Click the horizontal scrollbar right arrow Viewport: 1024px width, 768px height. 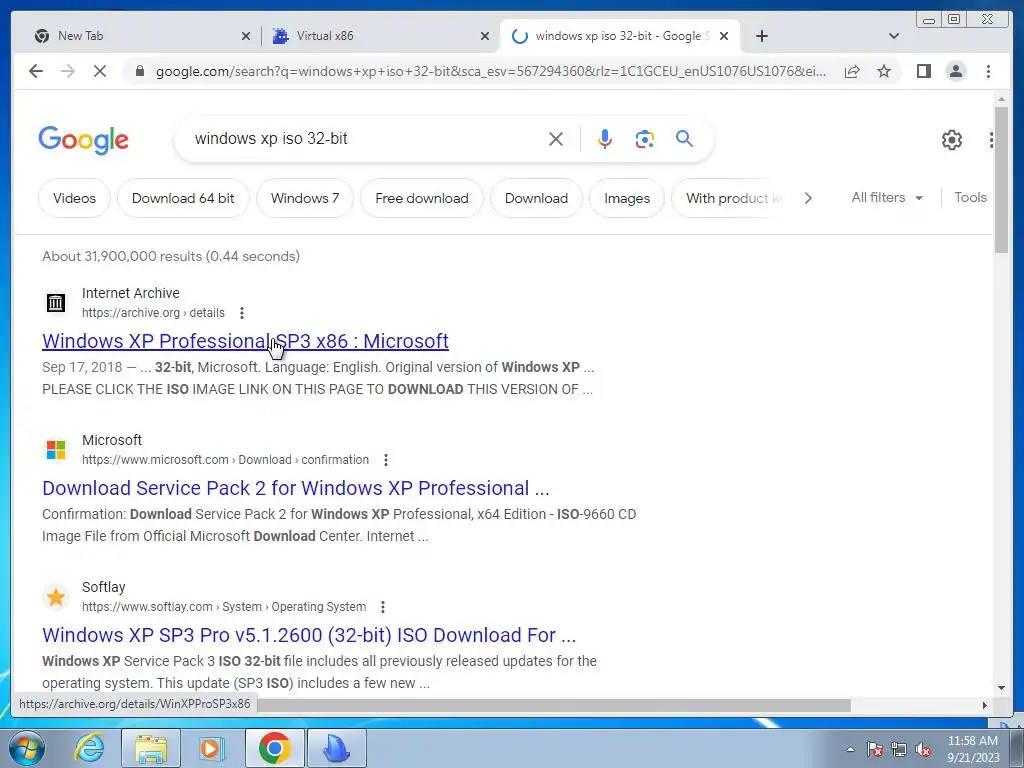point(985,705)
